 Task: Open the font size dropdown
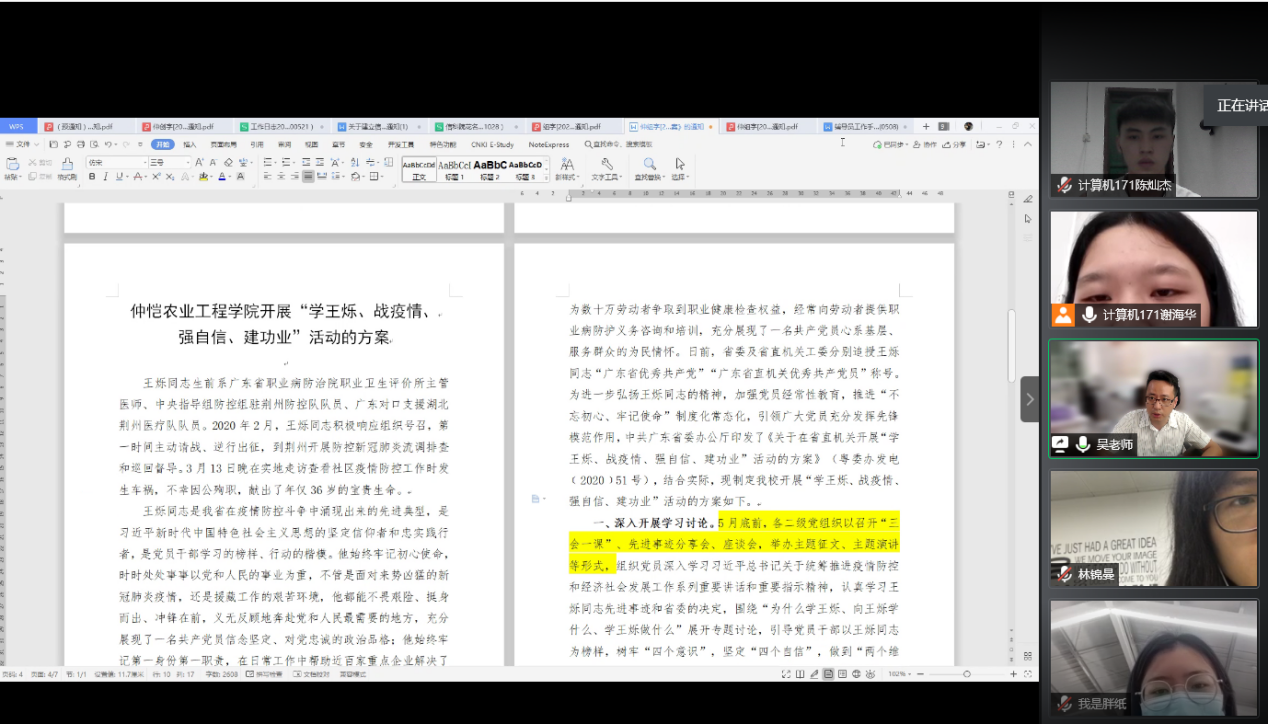[168, 162]
